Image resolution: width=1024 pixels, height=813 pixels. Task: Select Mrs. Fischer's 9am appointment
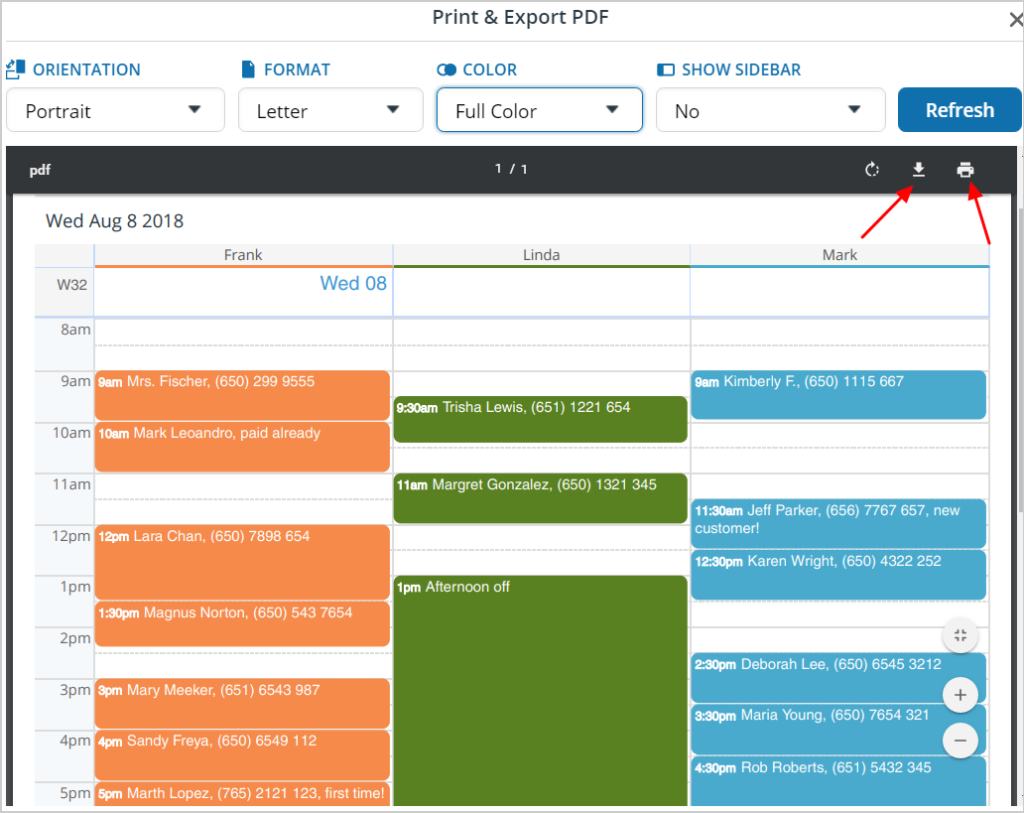coord(242,392)
